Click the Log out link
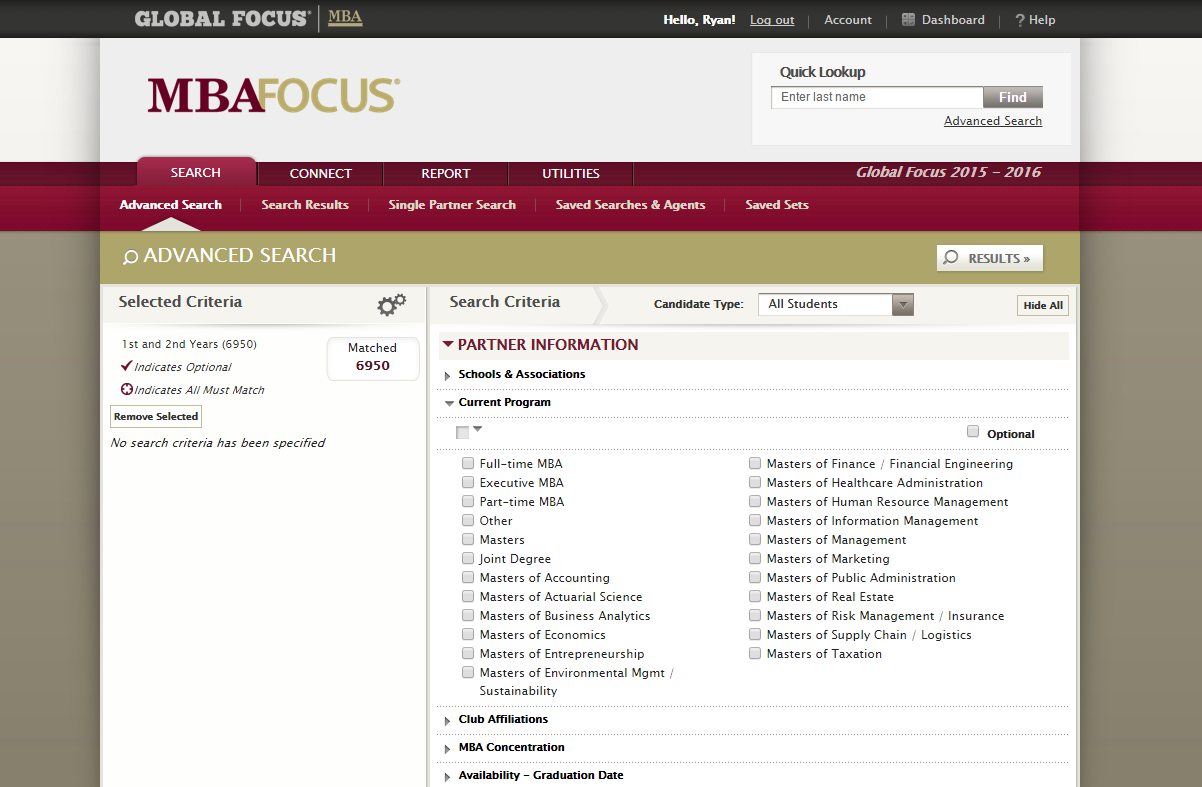This screenshot has width=1202, height=787. pos(772,20)
